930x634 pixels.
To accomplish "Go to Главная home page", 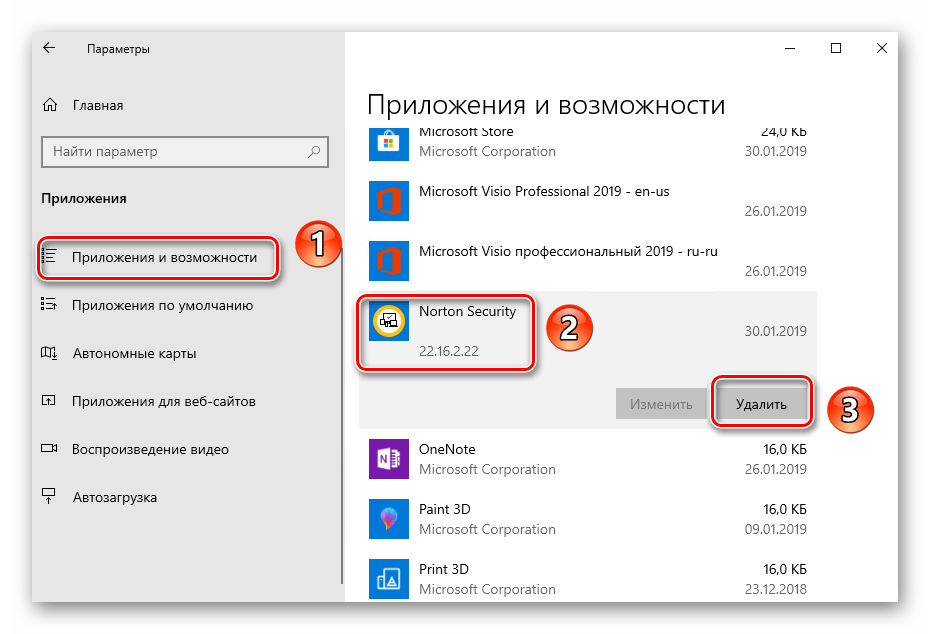I will pos(97,105).
